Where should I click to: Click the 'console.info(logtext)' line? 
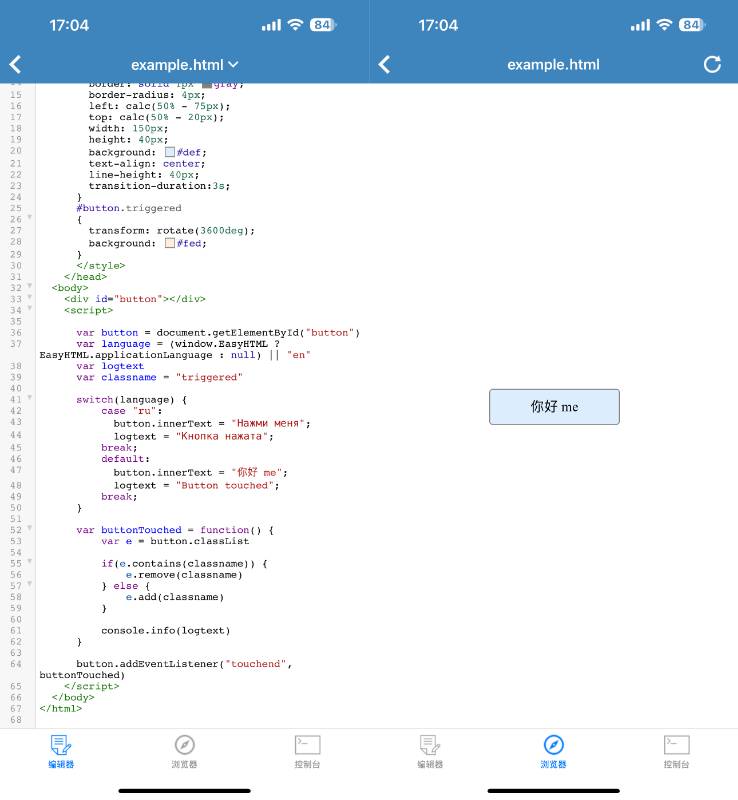pyautogui.click(x=166, y=631)
